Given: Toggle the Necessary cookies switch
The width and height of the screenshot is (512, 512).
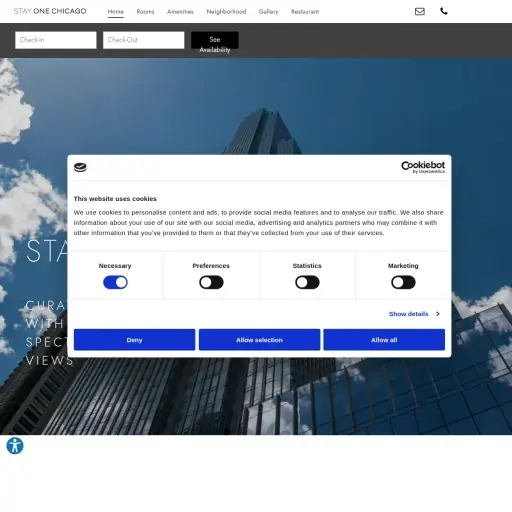Looking at the screenshot, I should pyautogui.click(x=115, y=282).
